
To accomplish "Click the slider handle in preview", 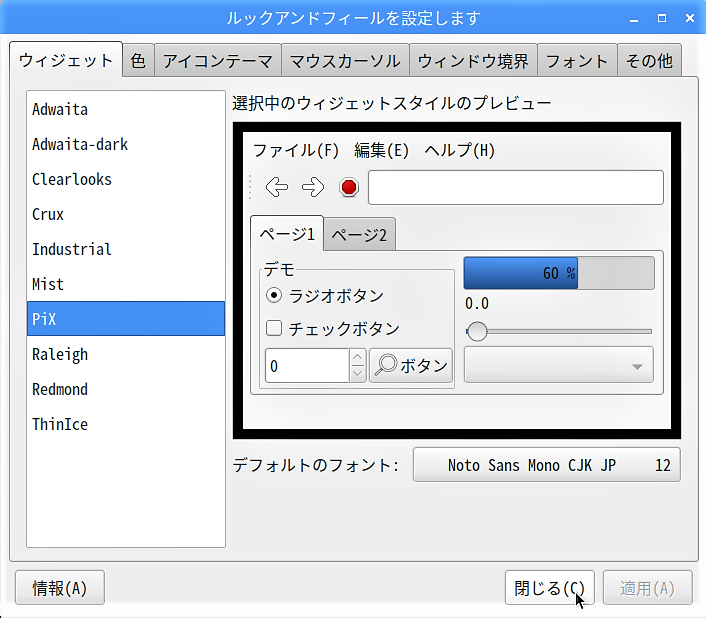I will click(477, 331).
